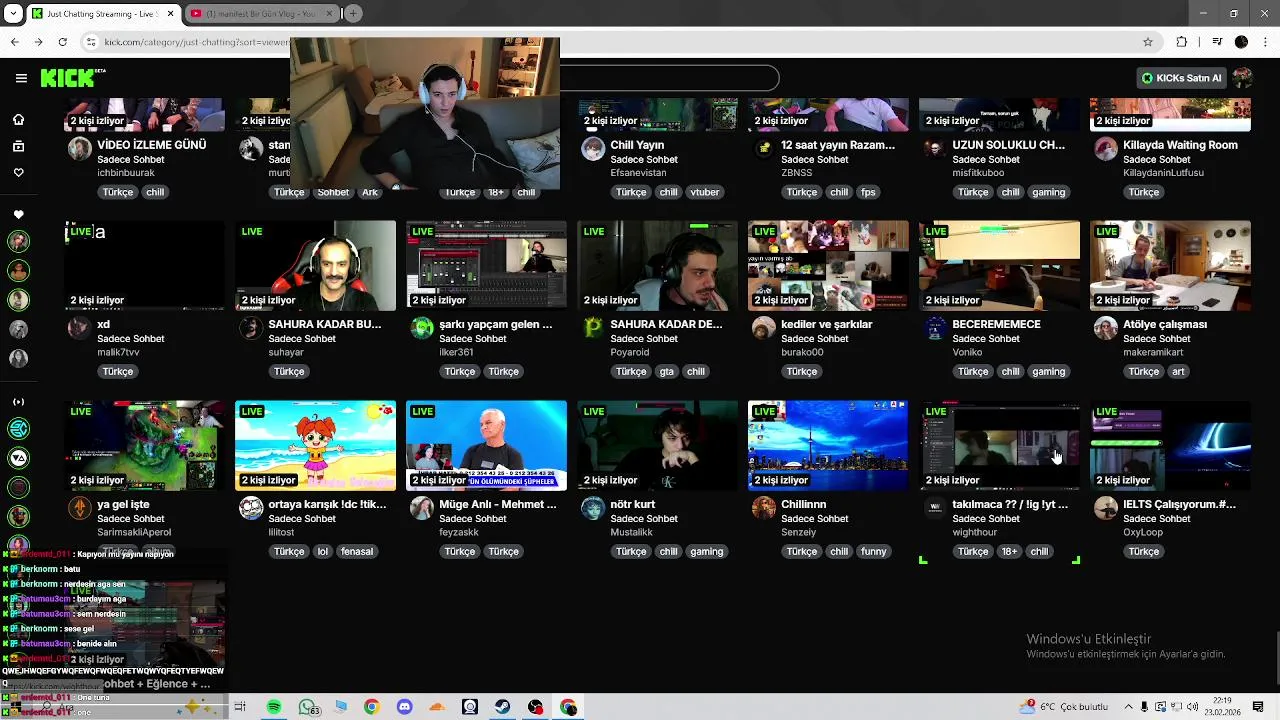Image resolution: width=1280 pixels, height=720 pixels.
Task: Click the sidebar live broadcast icon
Action: pos(18,401)
